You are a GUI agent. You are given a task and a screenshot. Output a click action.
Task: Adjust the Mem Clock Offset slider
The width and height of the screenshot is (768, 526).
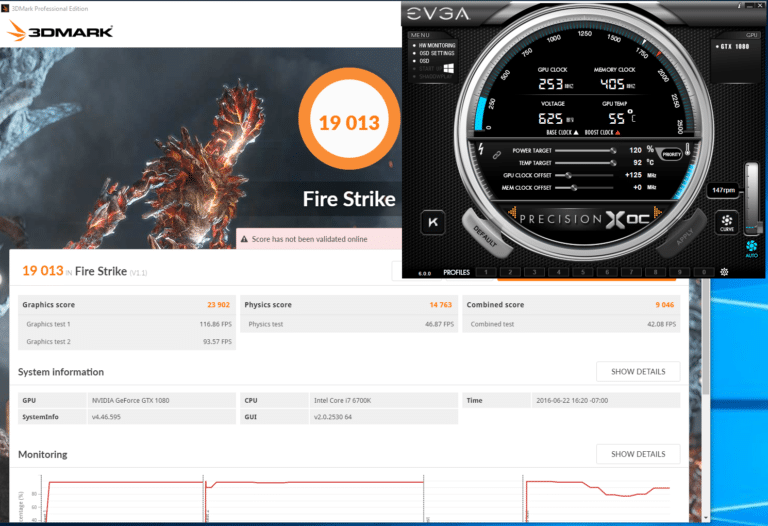(x=584, y=188)
